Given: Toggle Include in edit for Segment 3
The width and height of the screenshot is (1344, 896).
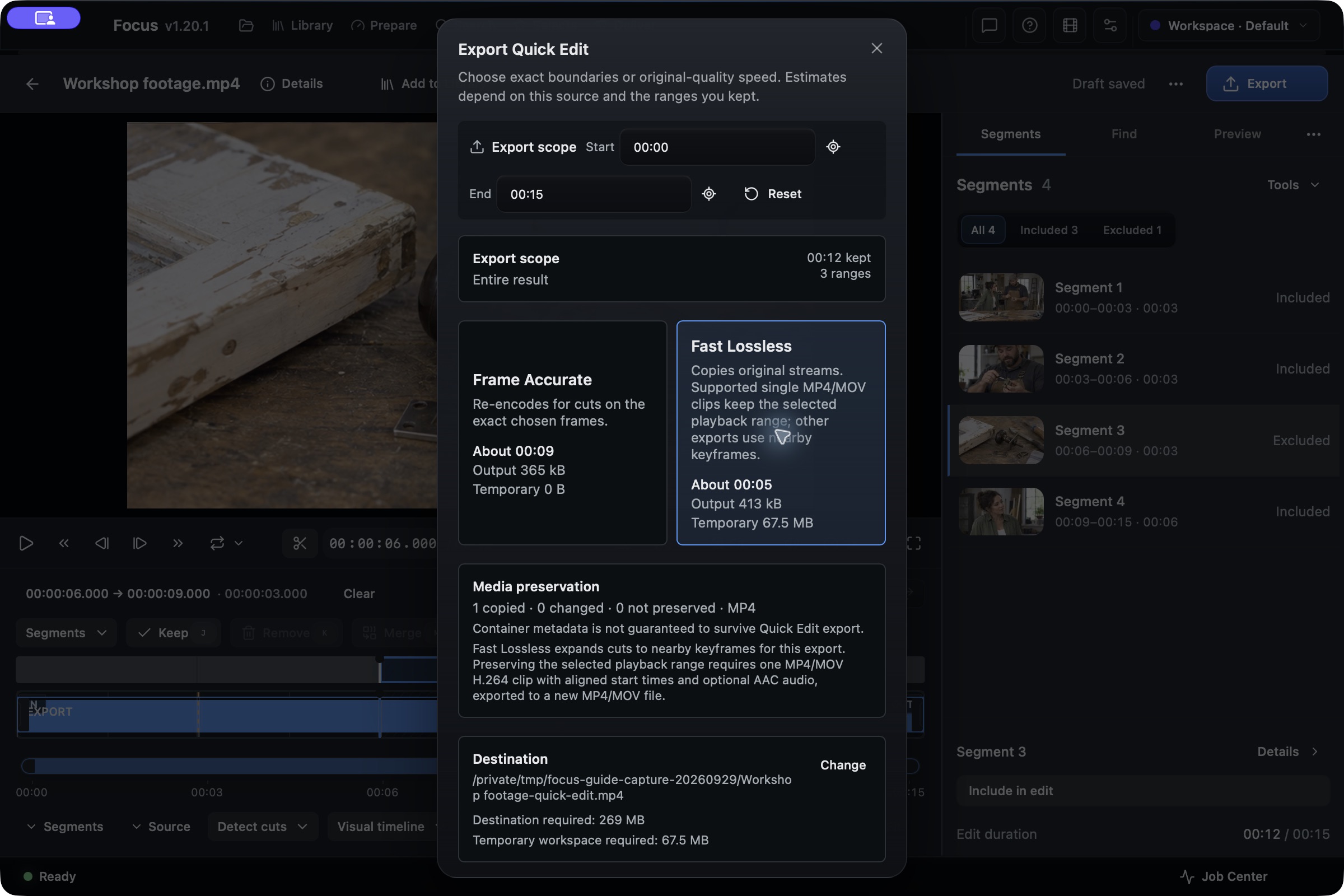Looking at the screenshot, I should click(1143, 790).
